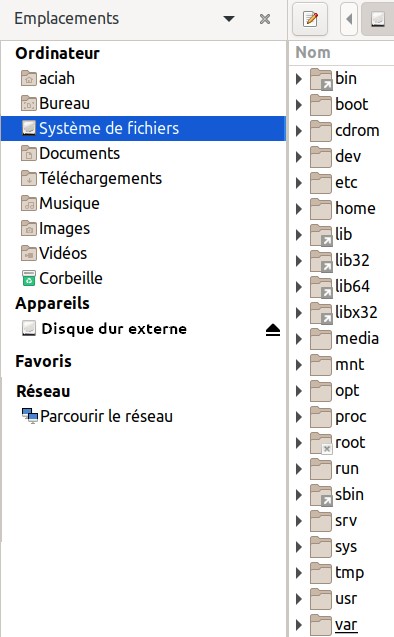Expand the home folder tree row
The image size is (394, 637).
point(299,209)
